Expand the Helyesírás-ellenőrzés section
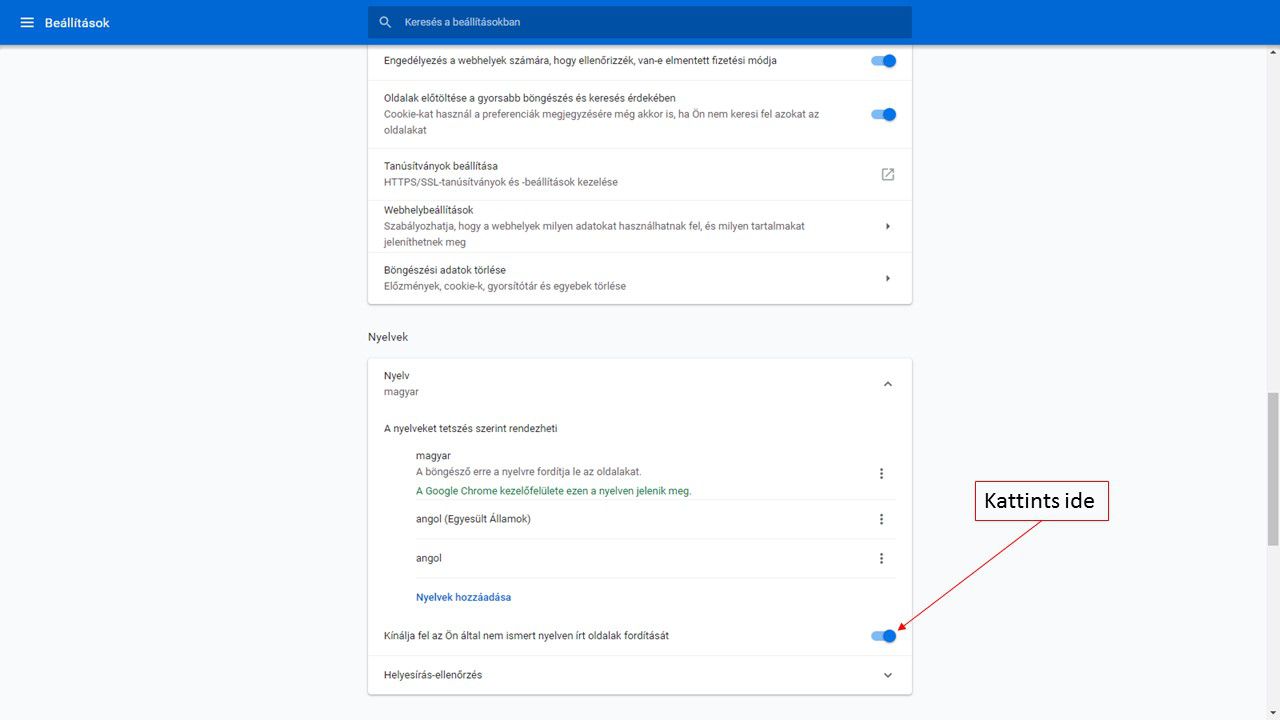1280x720 pixels. point(887,675)
